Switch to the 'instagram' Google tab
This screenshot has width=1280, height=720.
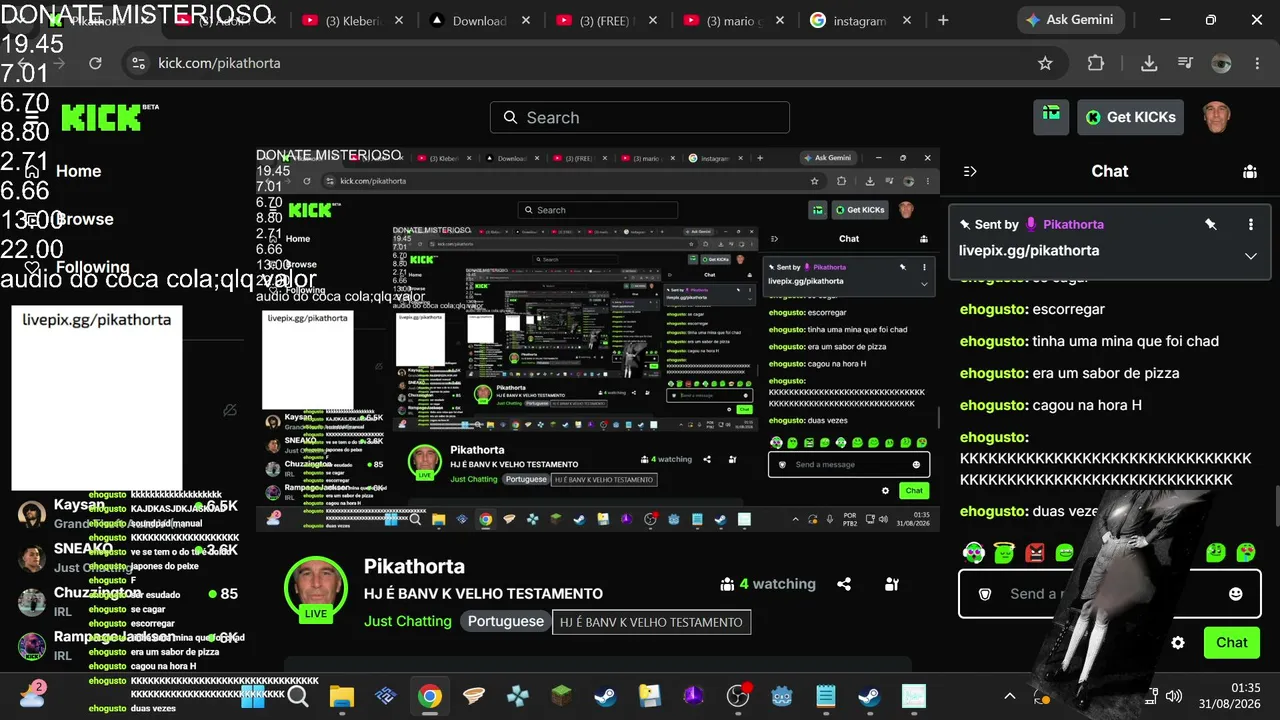click(861, 20)
